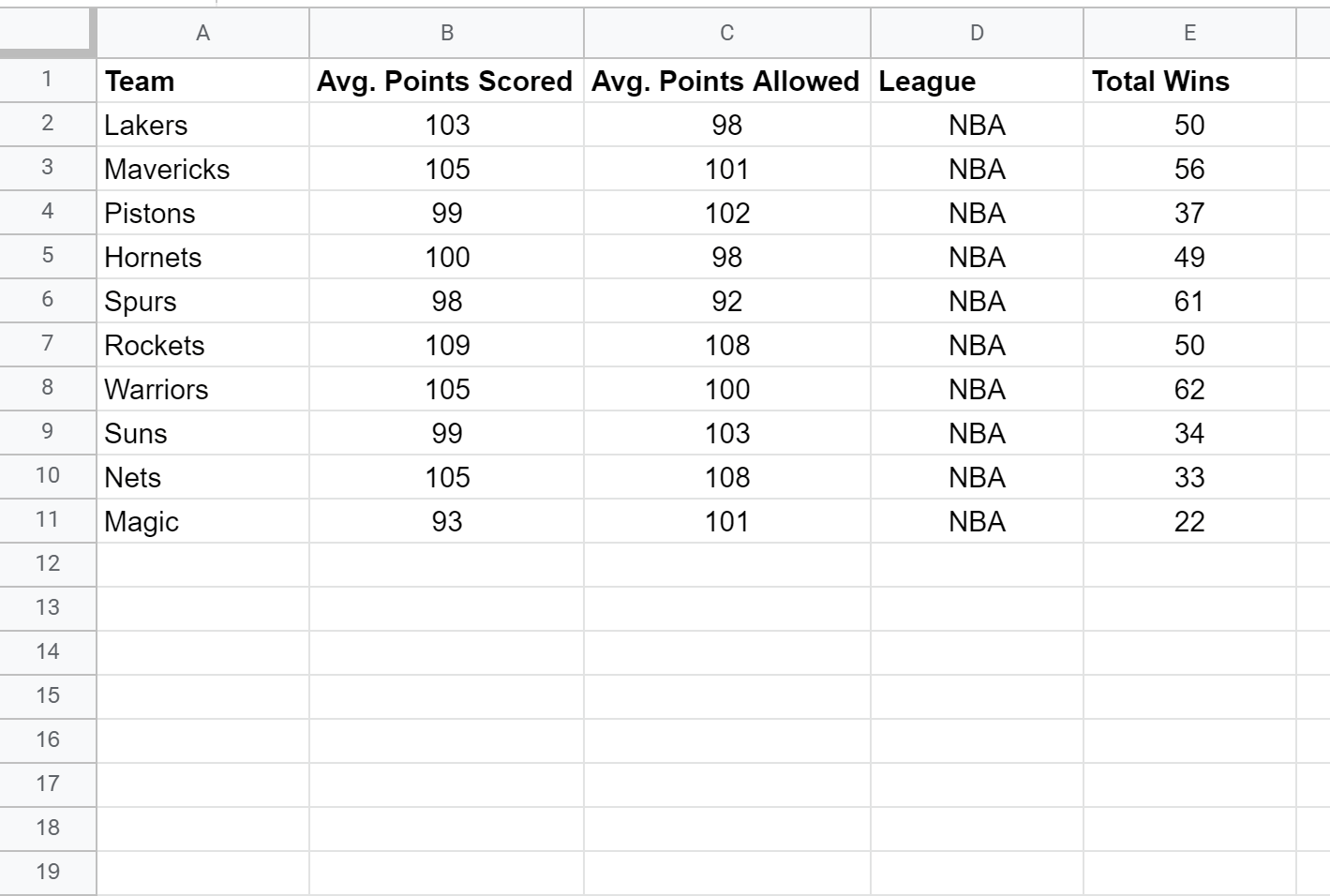Select the Avg. Points Scored header cell
Screen dimensions: 1330x896
[x=446, y=81]
